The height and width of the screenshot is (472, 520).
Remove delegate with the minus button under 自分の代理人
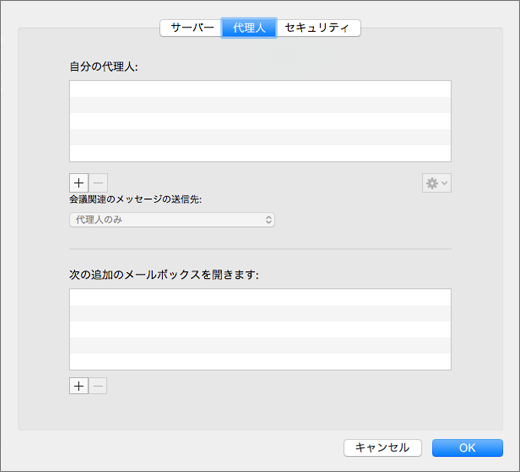[98, 183]
